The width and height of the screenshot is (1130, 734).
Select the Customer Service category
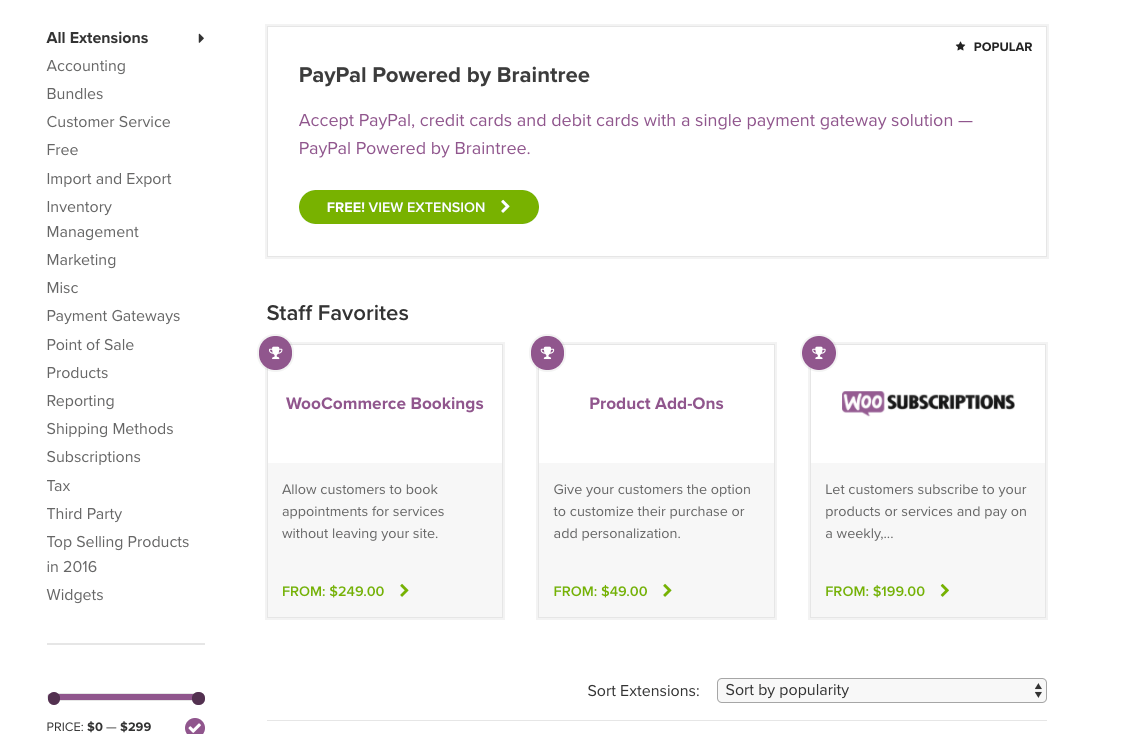(108, 122)
